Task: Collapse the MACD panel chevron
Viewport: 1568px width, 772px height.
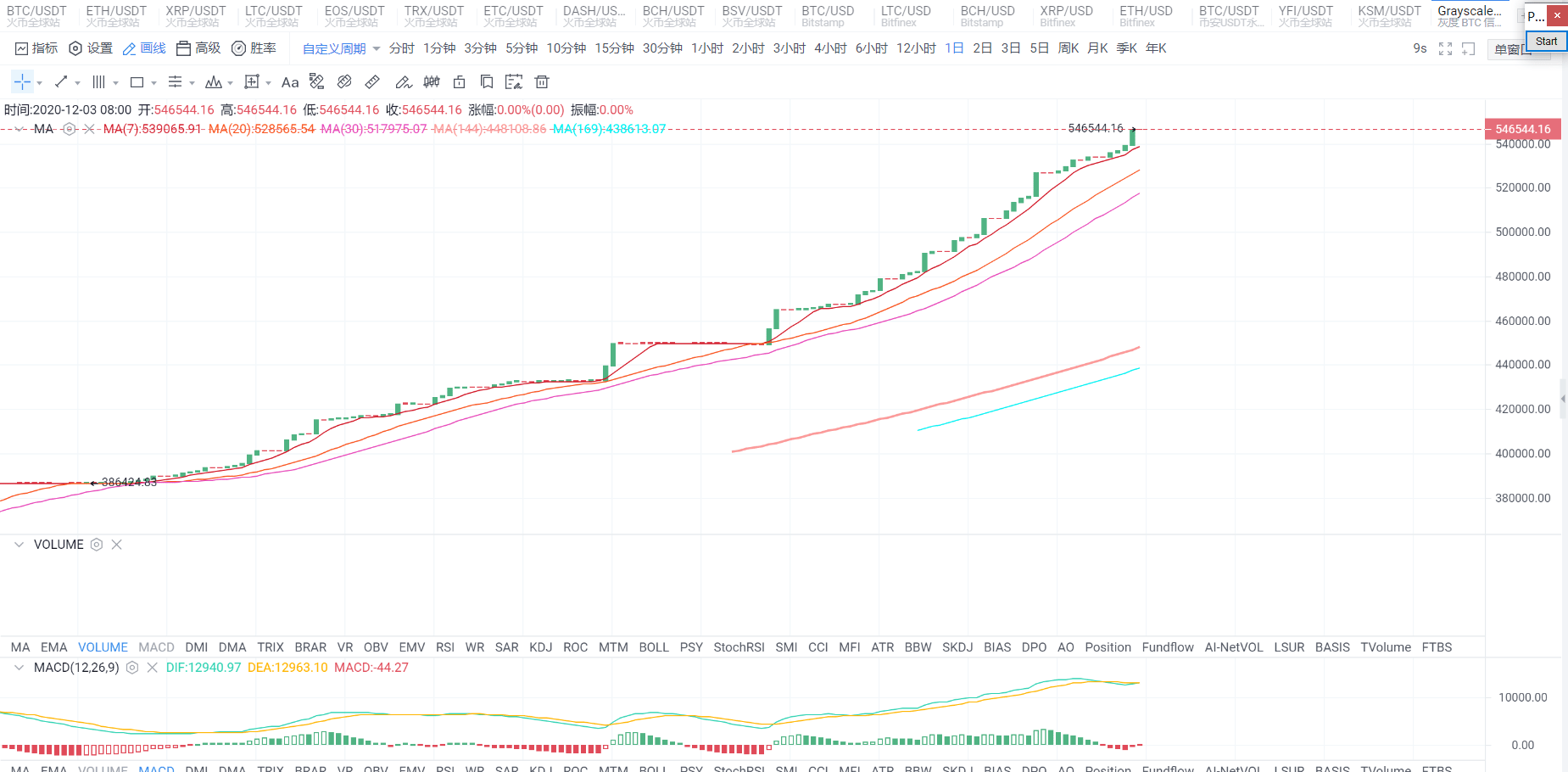Action: [19, 668]
